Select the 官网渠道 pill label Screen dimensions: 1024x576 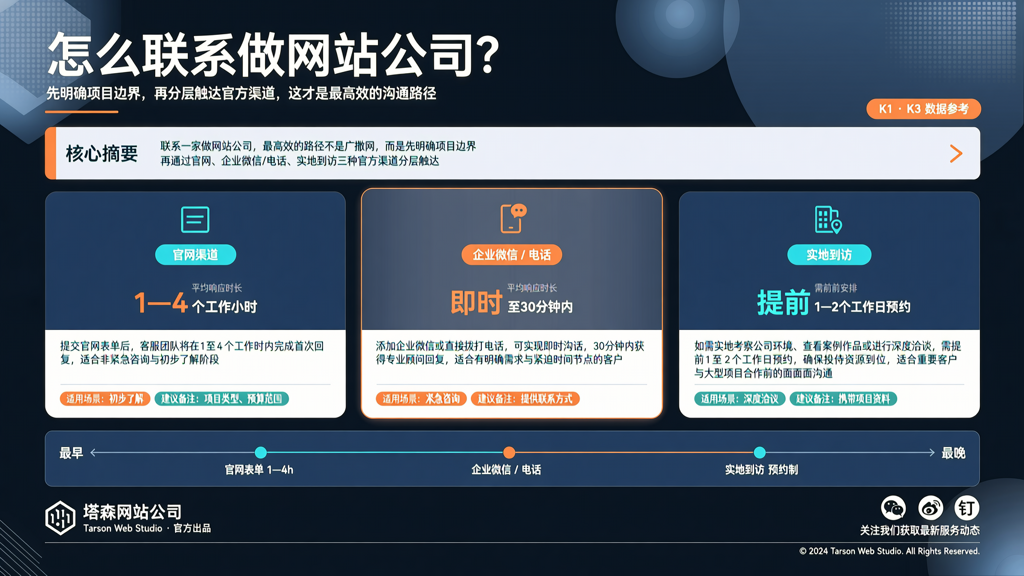[x=195, y=255]
